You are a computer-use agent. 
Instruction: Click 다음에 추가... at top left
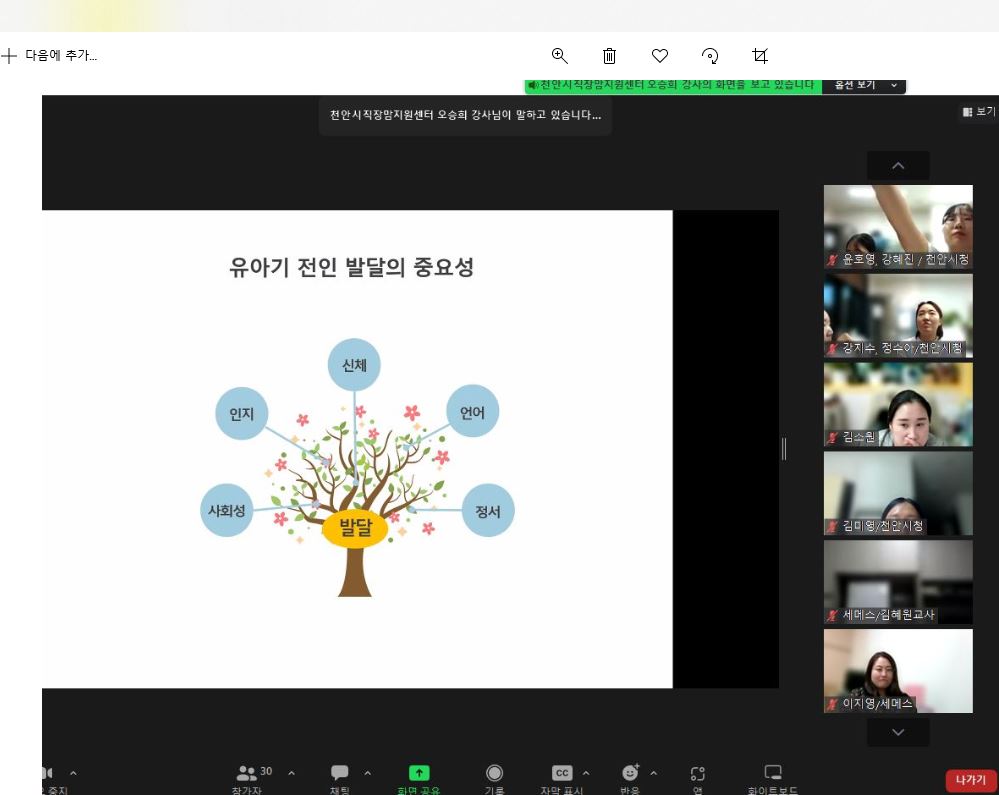(50, 56)
